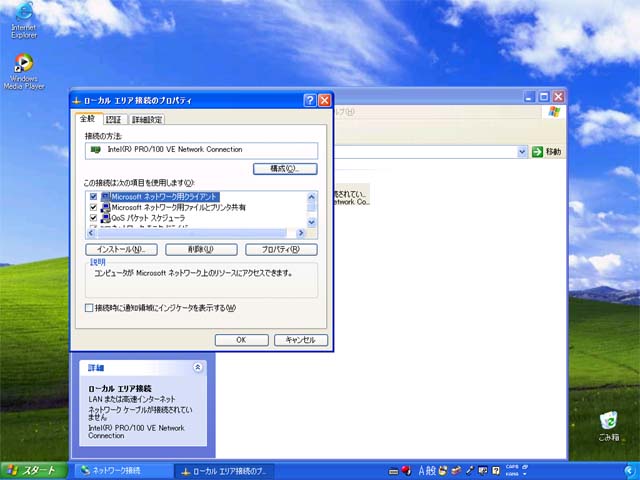Click the Intel(R) PRO/100 VE adapter name field
This screenshot has height=480, width=640.
click(x=201, y=150)
